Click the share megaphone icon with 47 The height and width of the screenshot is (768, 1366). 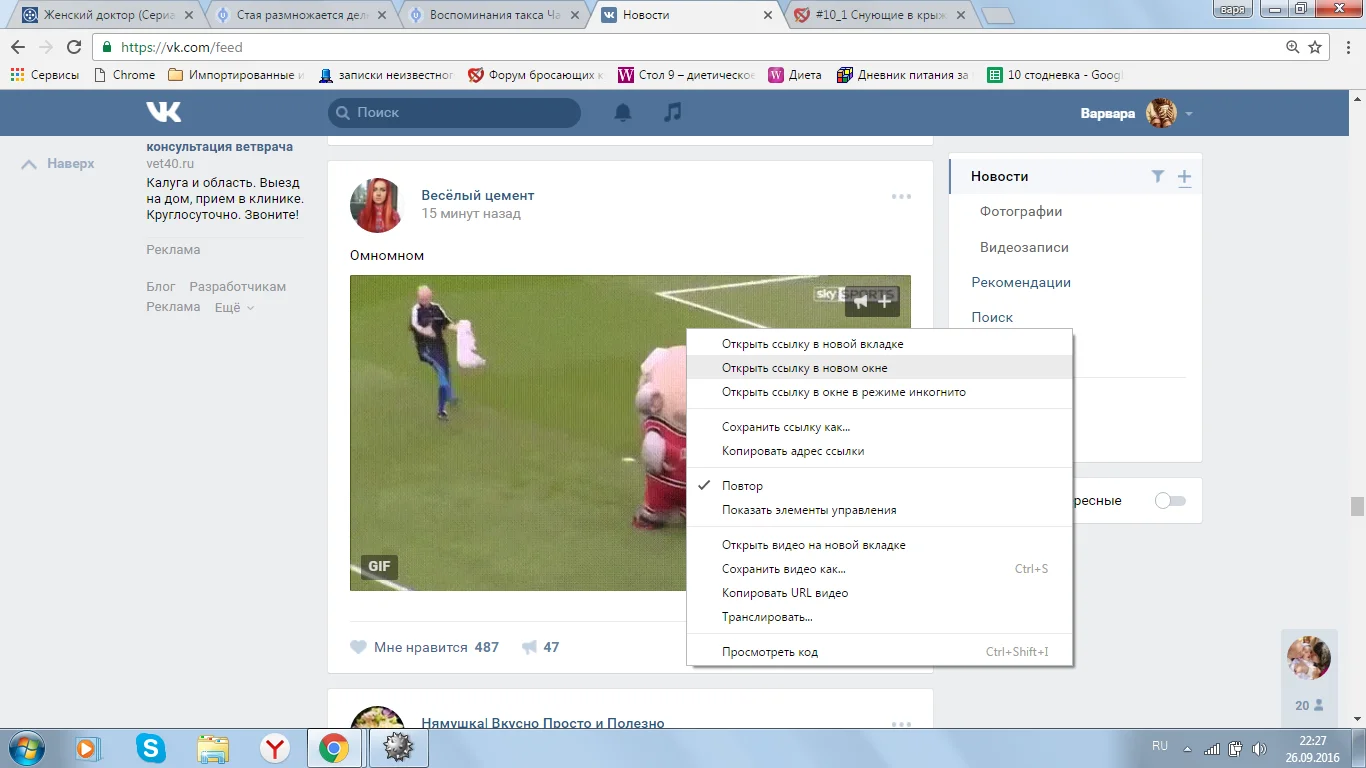click(530, 647)
